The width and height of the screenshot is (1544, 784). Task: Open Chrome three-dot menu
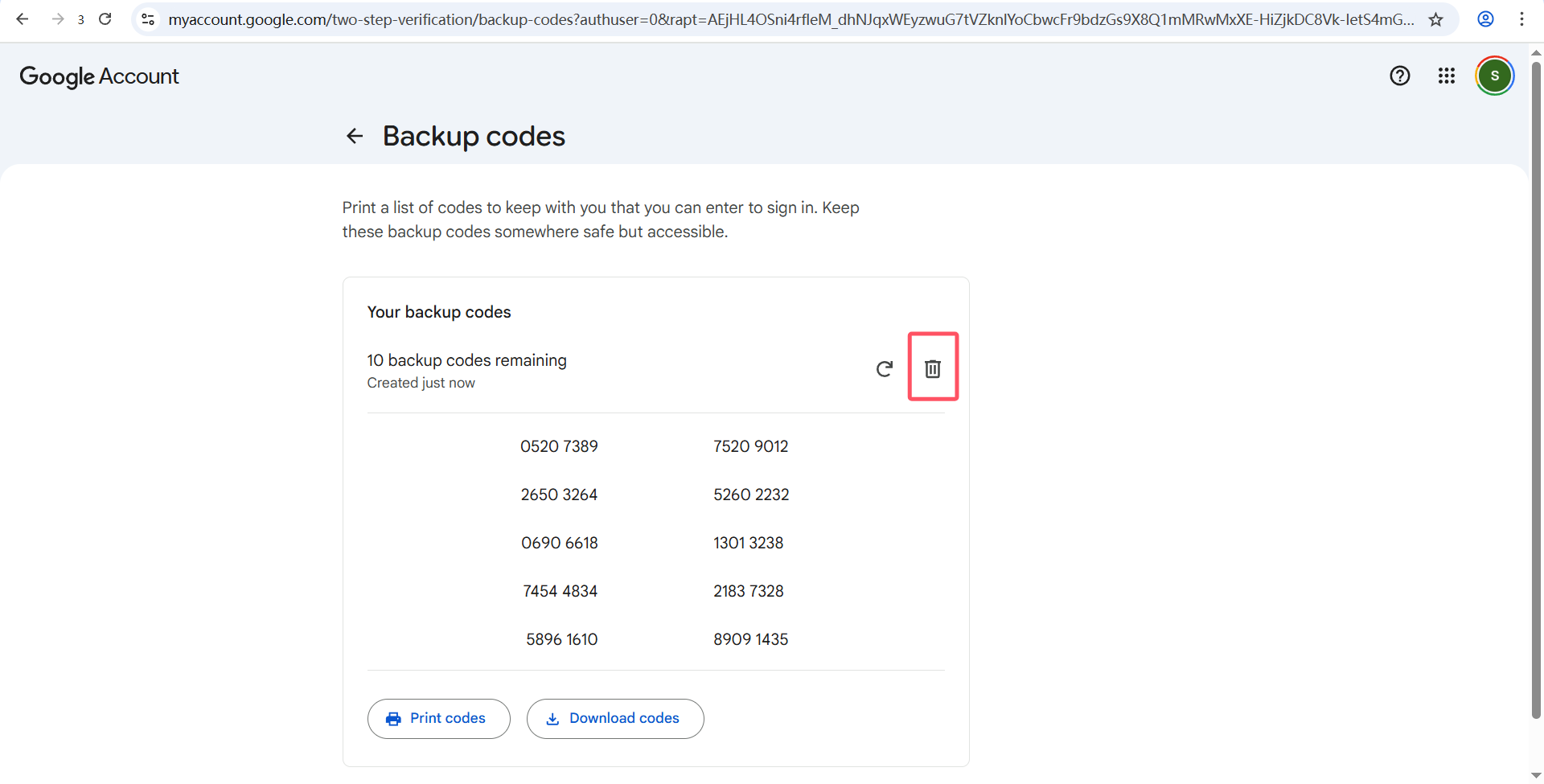pyautogui.click(x=1521, y=19)
